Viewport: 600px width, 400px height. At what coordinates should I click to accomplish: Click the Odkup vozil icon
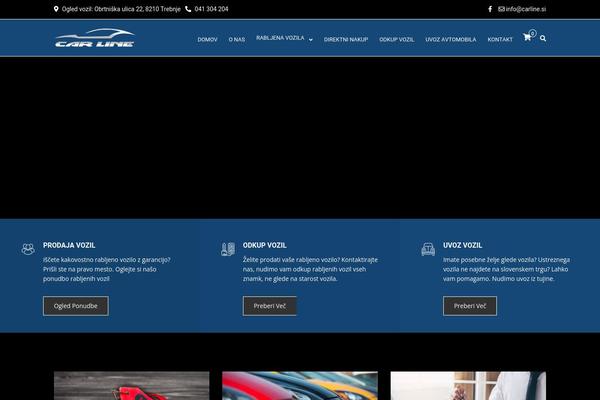coord(228,249)
